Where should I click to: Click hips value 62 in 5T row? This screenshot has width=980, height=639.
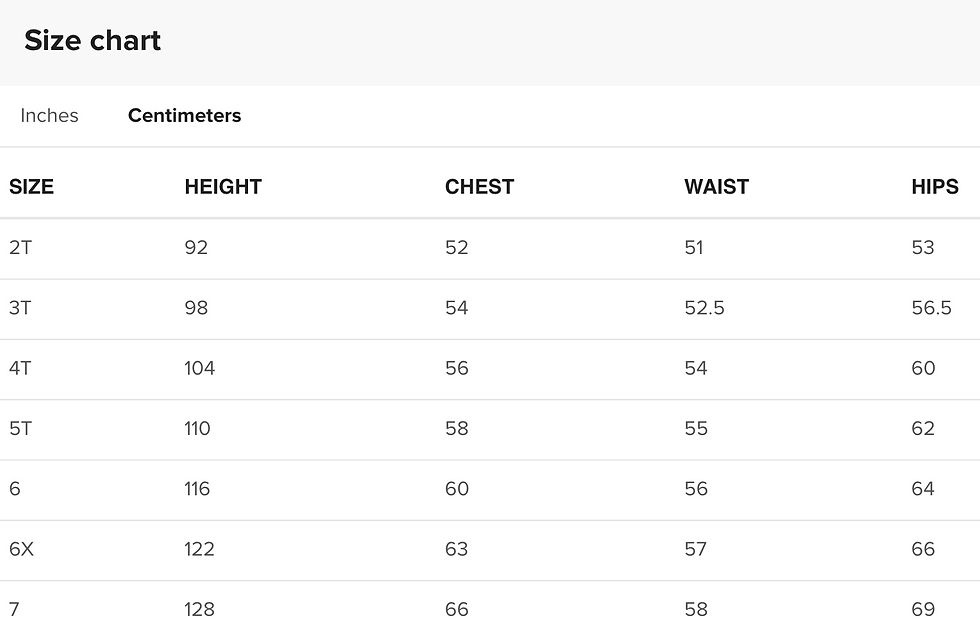point(923,429)
